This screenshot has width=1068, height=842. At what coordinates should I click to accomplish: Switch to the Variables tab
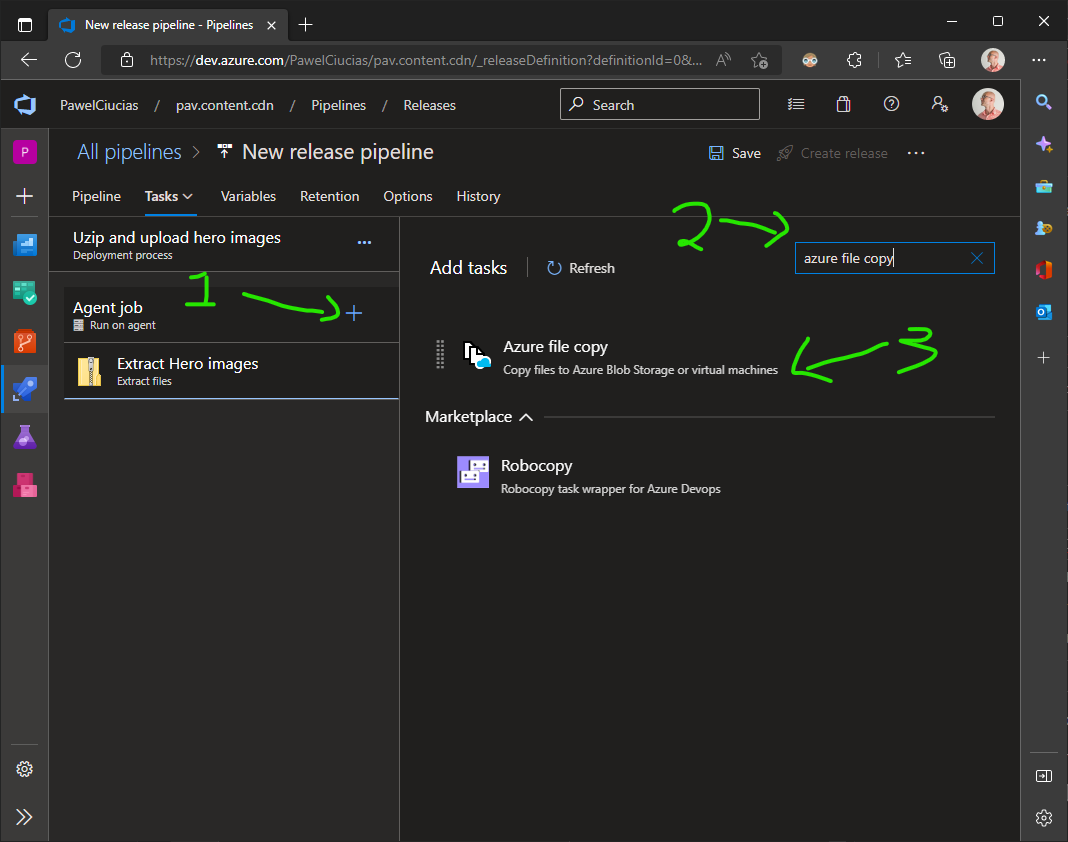click(248, 196)
